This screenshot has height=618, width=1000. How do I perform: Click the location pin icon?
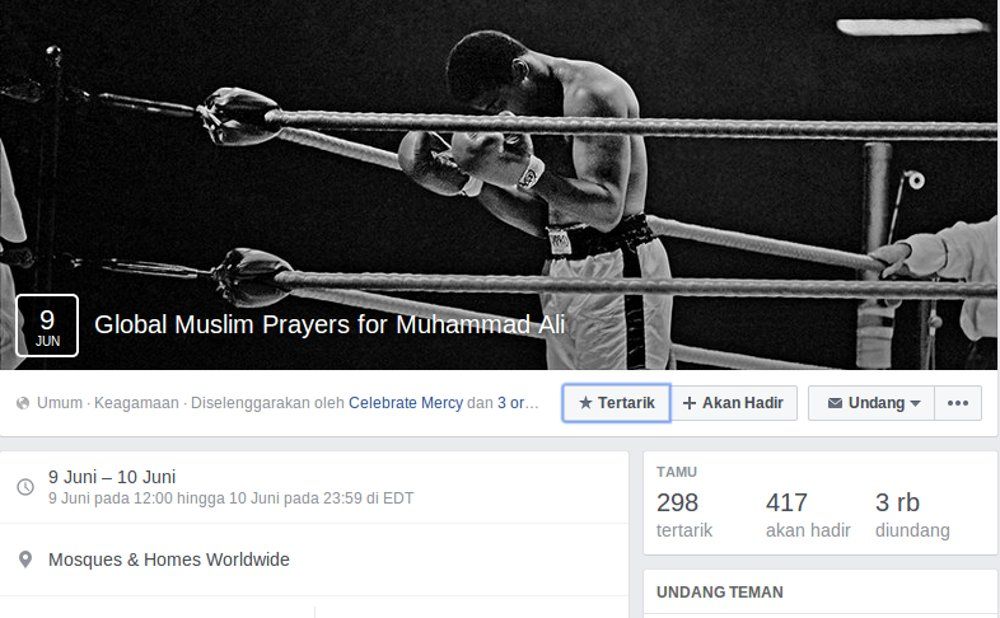tap(25, 559)
